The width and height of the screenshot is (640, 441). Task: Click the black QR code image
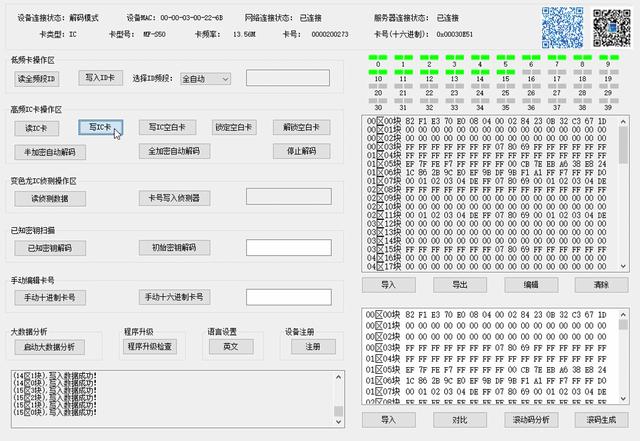(x=612, y=28)
